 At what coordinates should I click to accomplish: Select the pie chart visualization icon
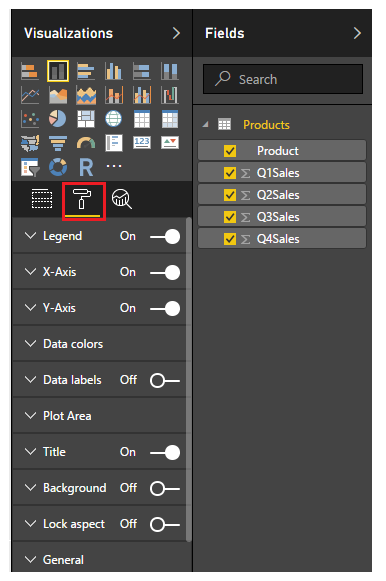click(x=58, y=119)
